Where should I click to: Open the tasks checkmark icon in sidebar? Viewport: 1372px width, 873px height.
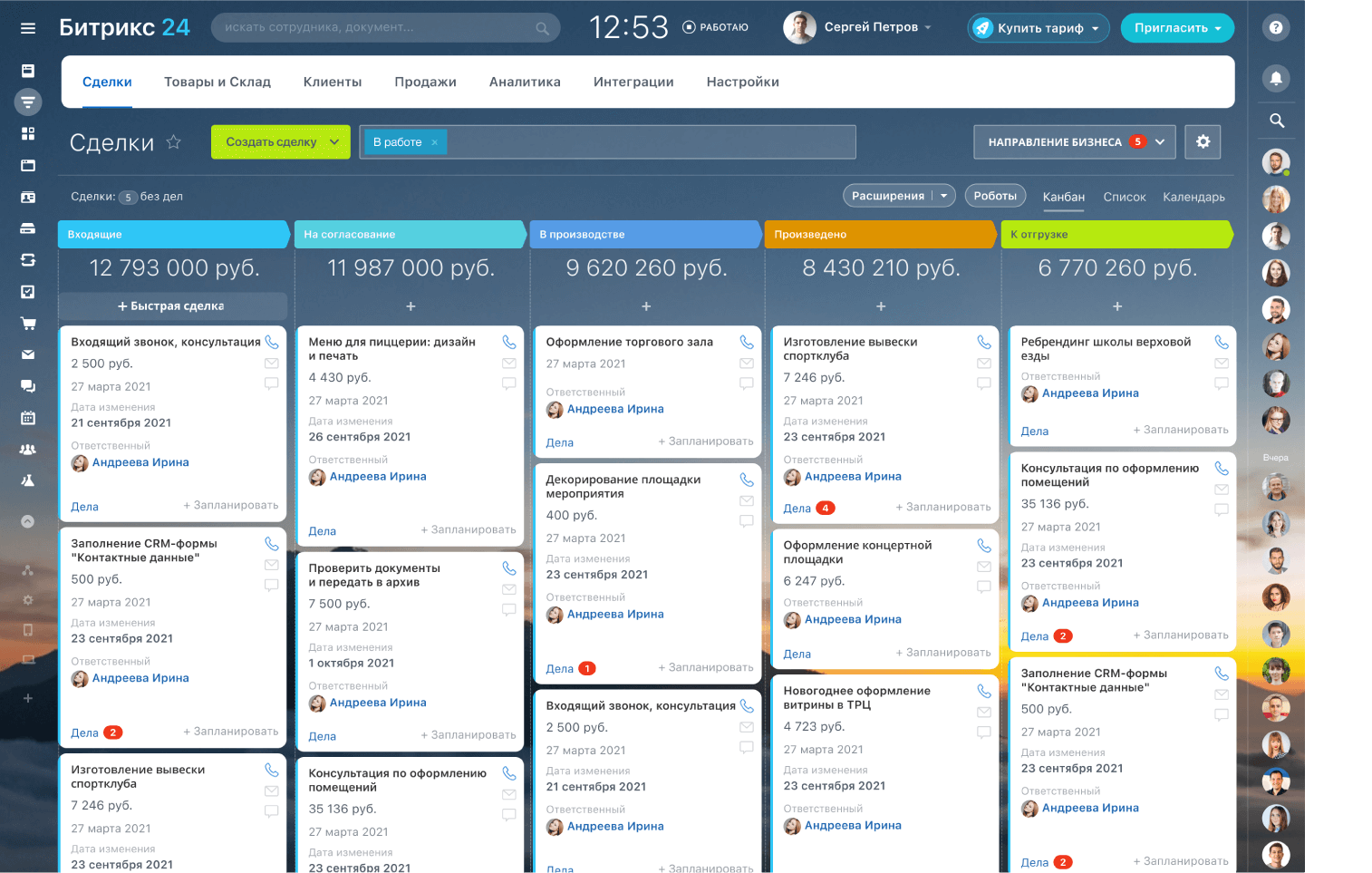(x=28, y=292)
